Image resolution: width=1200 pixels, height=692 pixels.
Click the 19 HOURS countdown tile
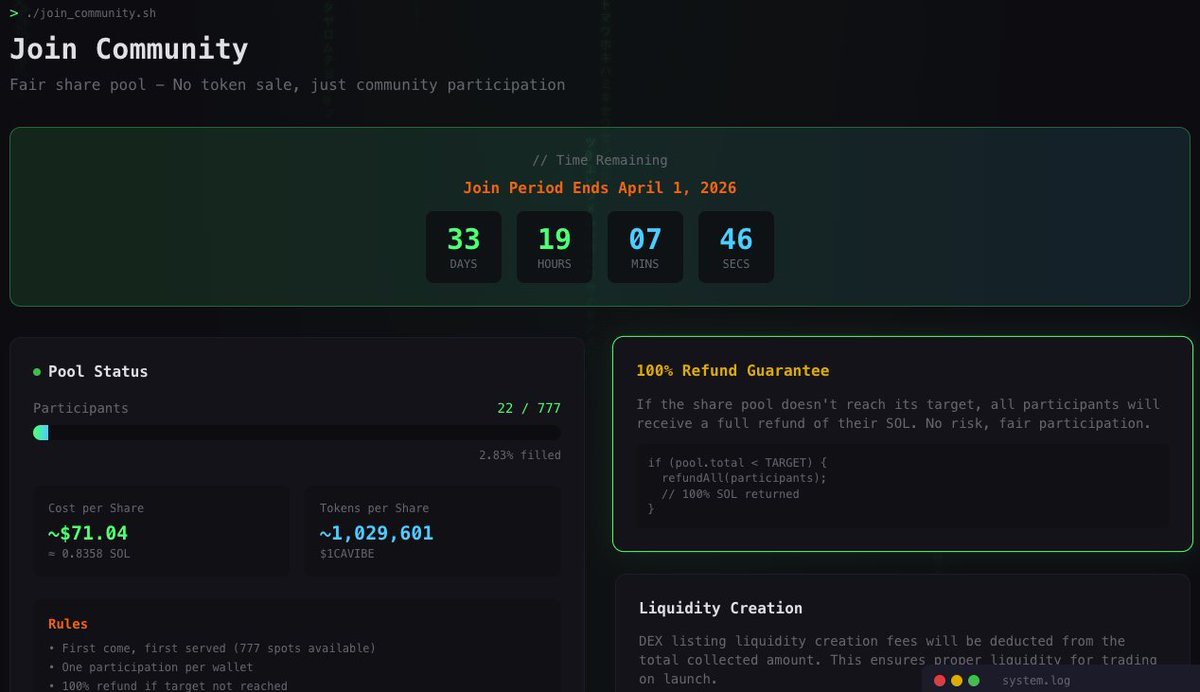[554, 247]
